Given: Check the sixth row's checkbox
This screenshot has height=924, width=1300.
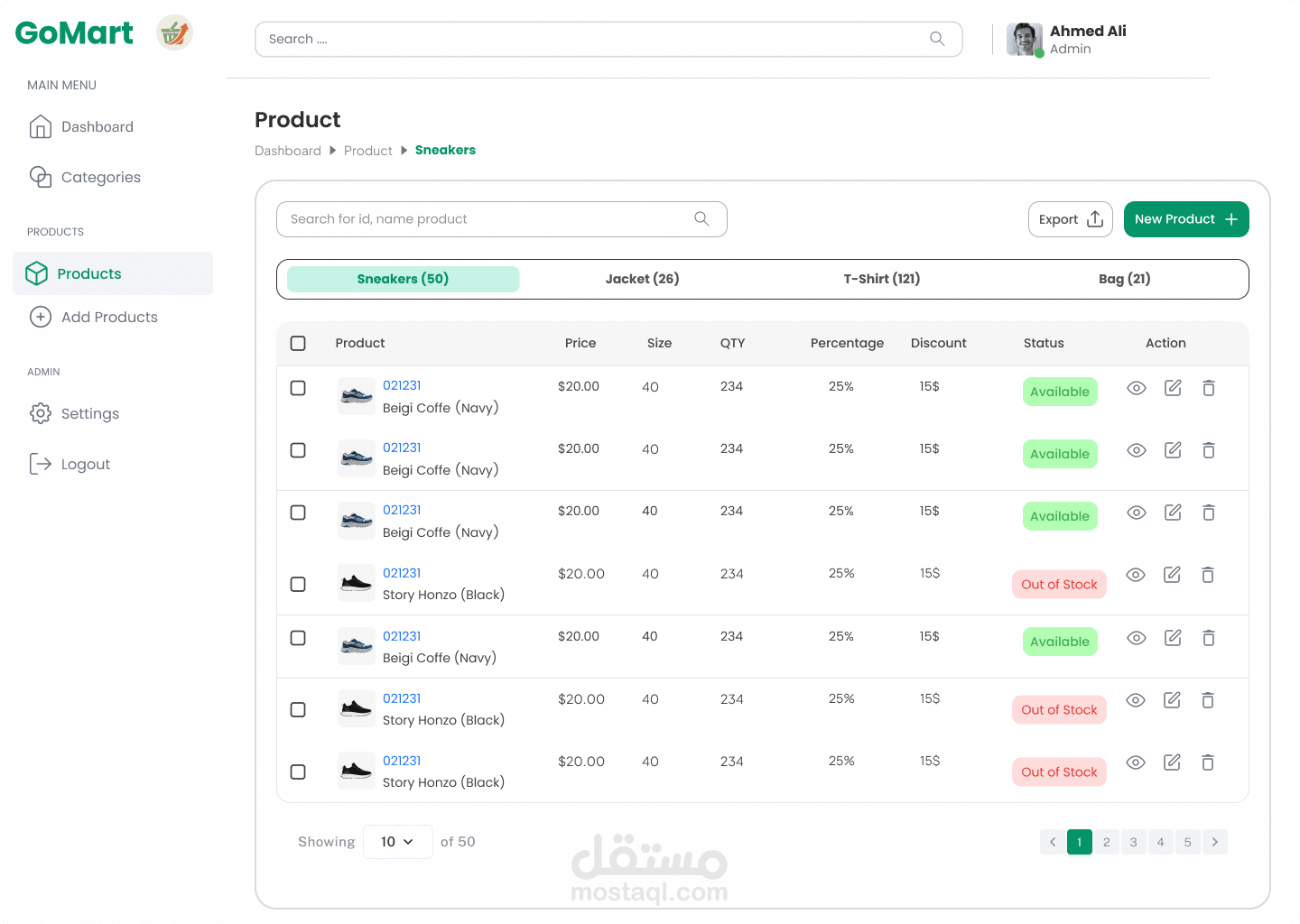Looking at the screenshot, I should point(298,710).
